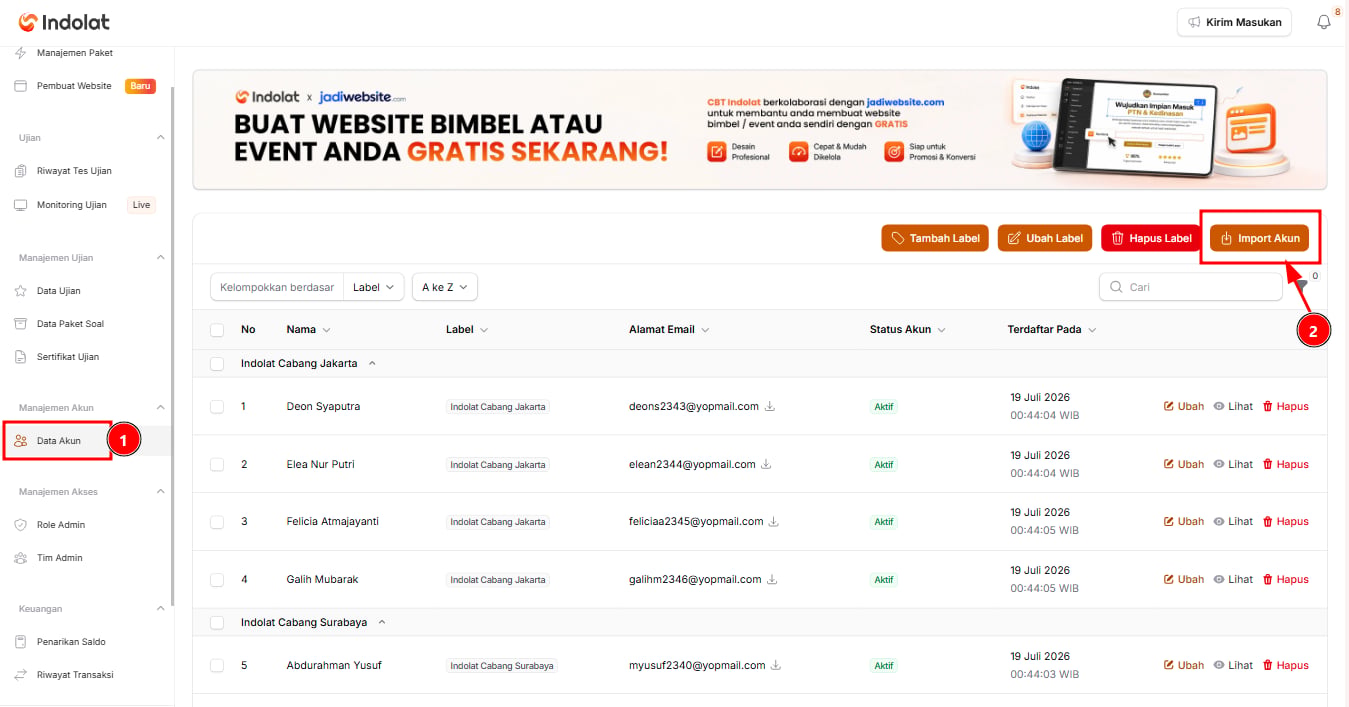Open Penarikan Saldo menu item
Screen dimensions: 1349x707
pyautogui.click(x=71, y=642)
